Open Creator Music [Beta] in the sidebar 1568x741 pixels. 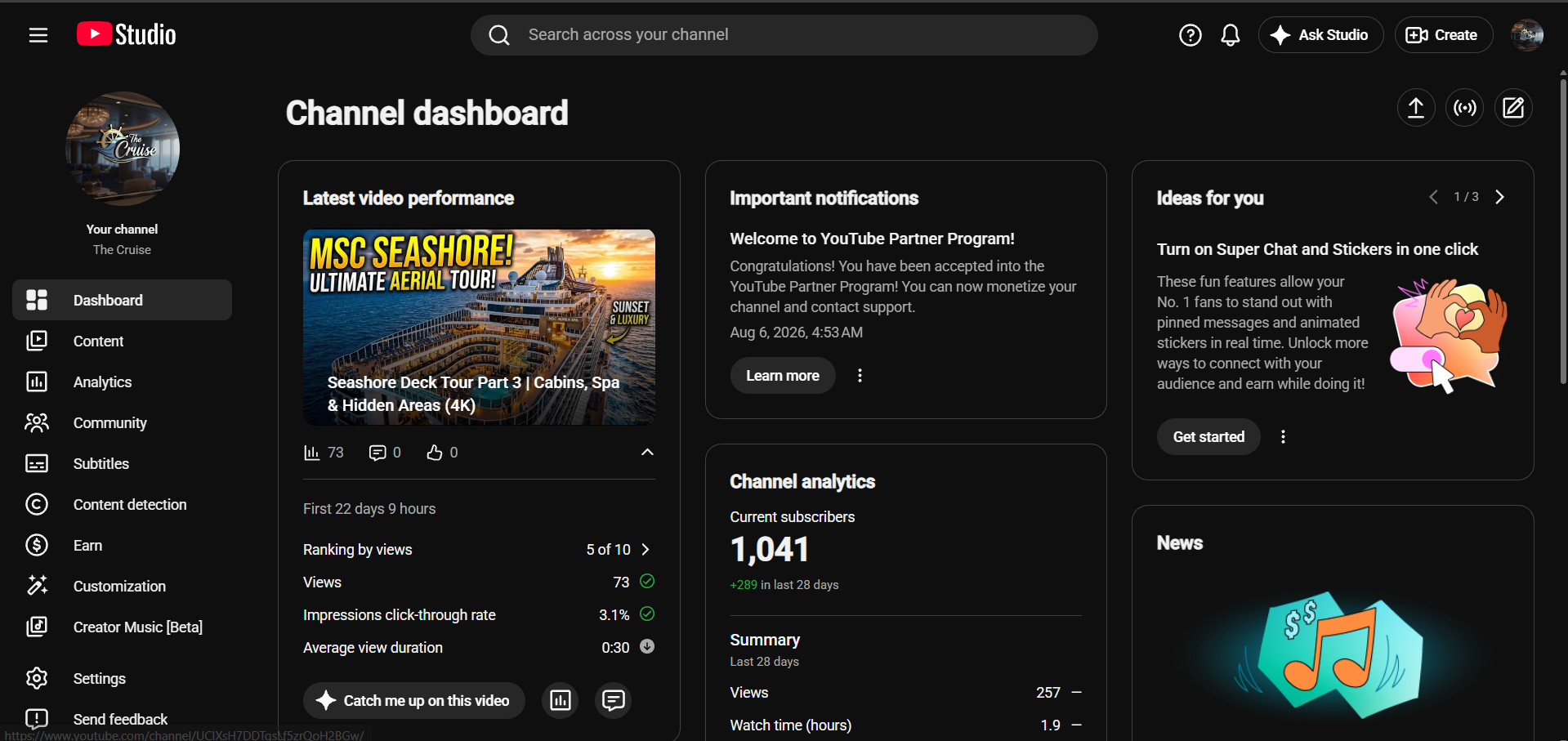pyautogui.click(x=122, y=627)
